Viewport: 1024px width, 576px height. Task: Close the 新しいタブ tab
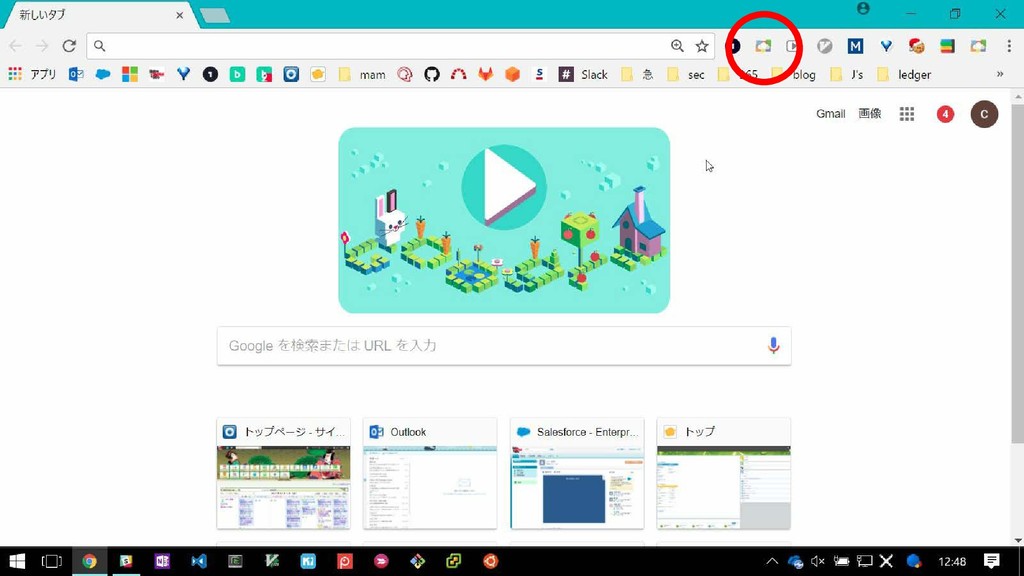tap(180, 15)
